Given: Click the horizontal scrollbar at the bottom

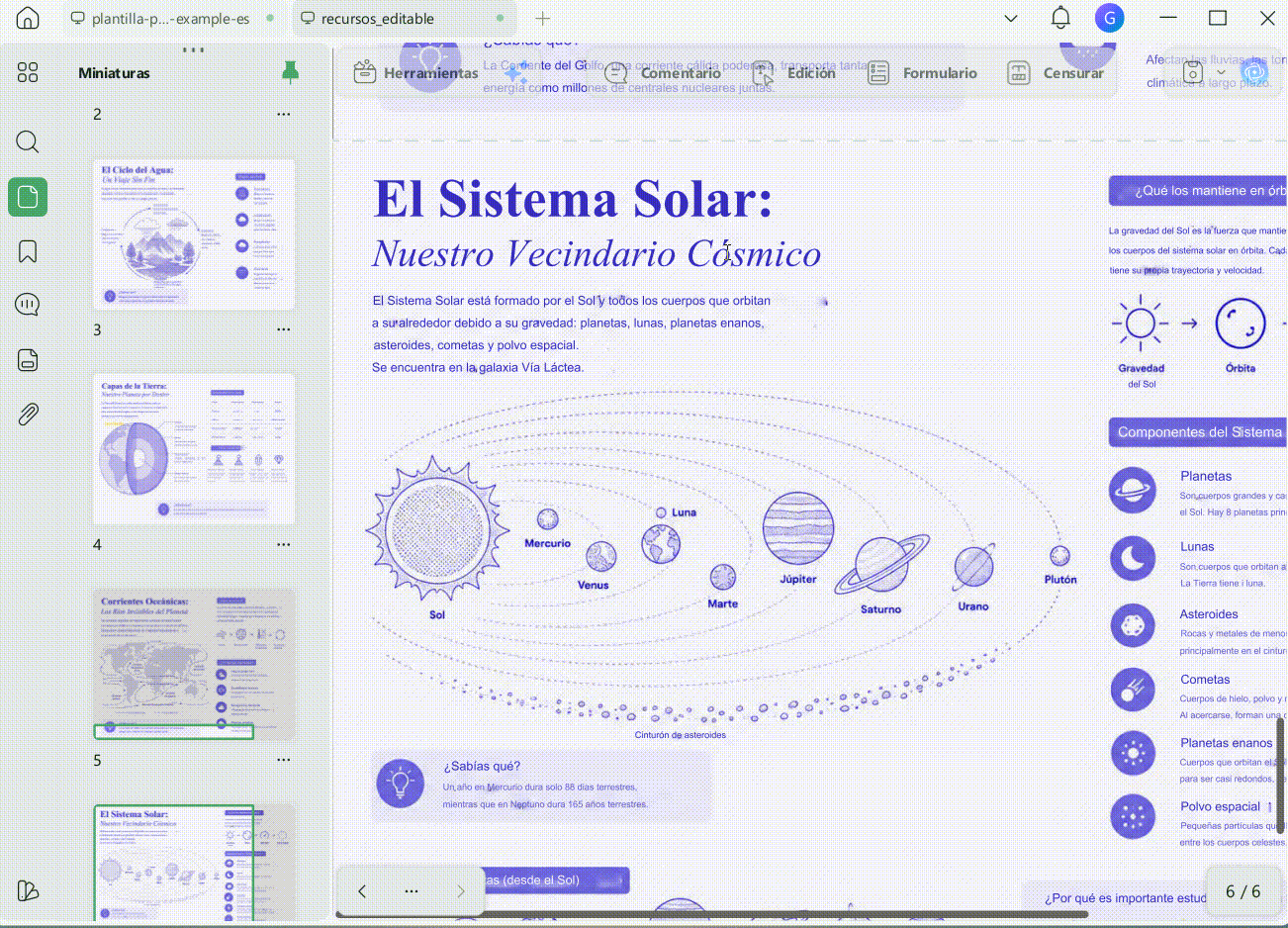Looking at the screenshot, I should click(711, 915).
